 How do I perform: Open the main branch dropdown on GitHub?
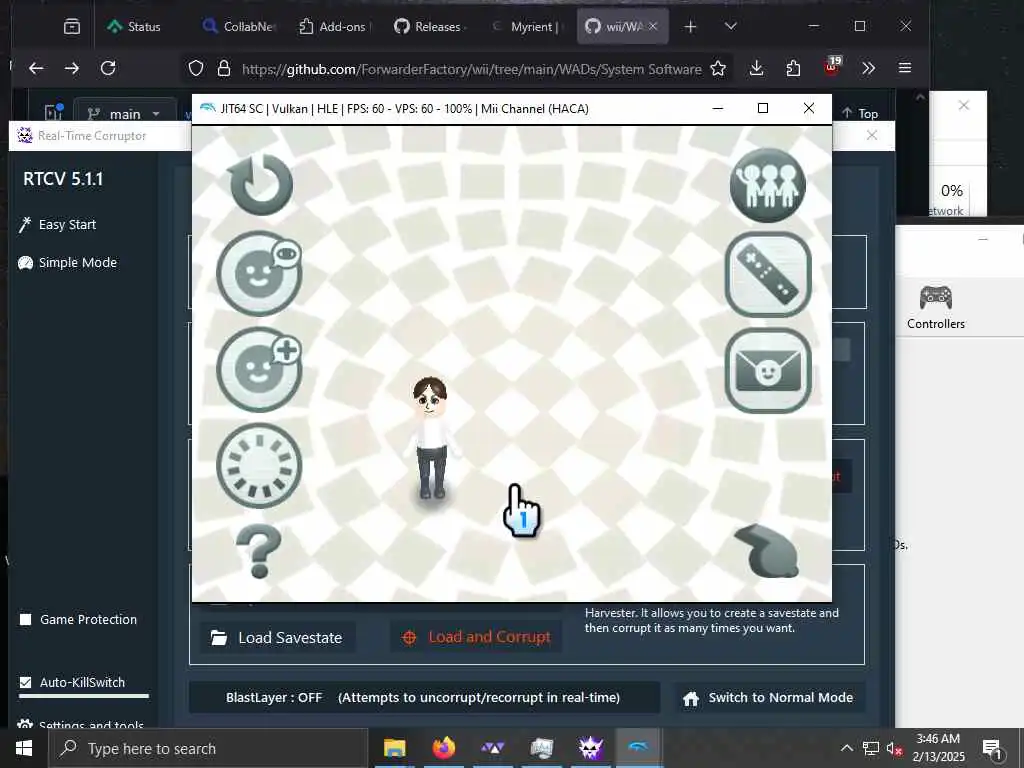tap(125, 114)
